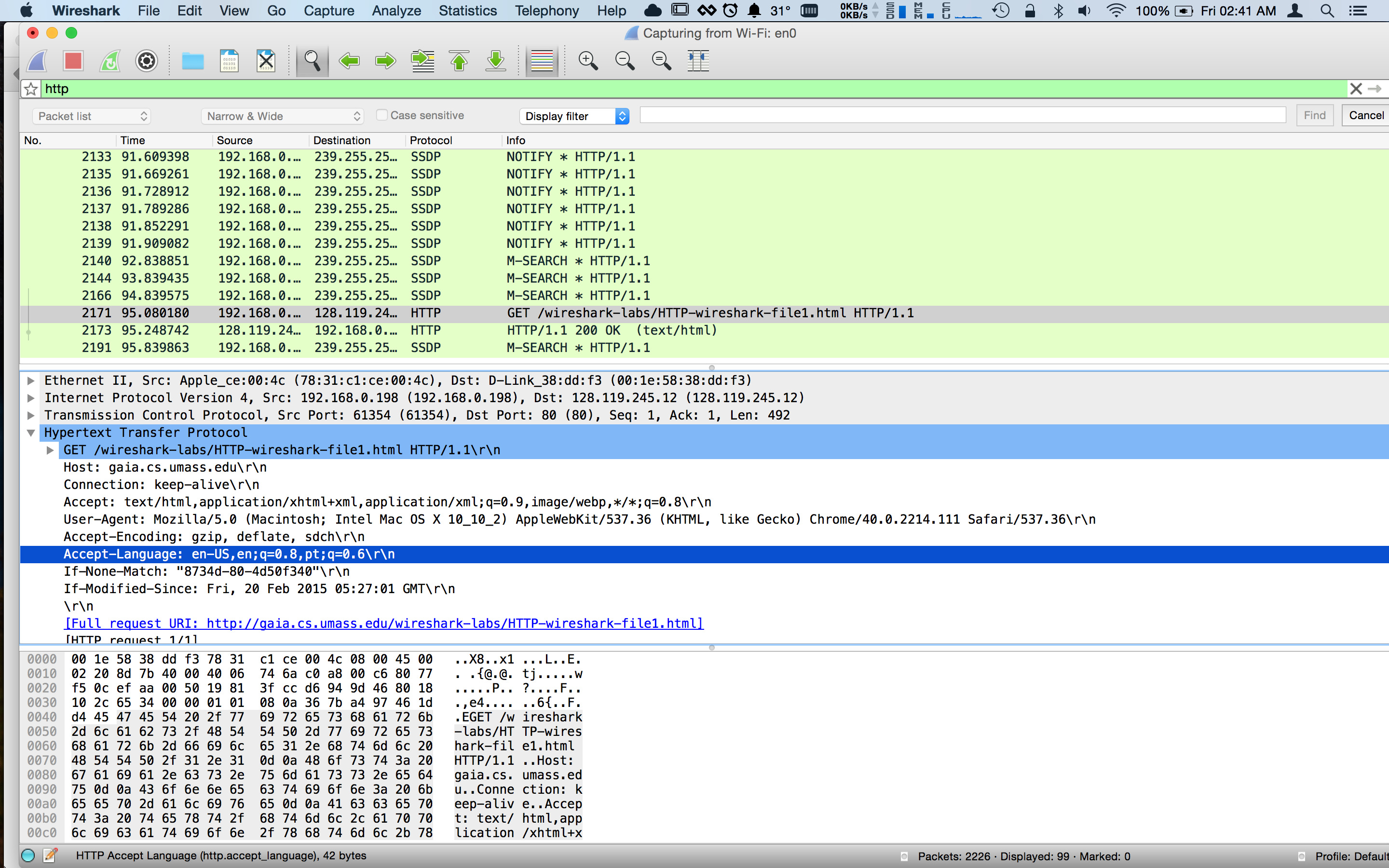Click the zoom in magnifier icon
This screenshot has height=868, width=1389.
tap(588, 60)
